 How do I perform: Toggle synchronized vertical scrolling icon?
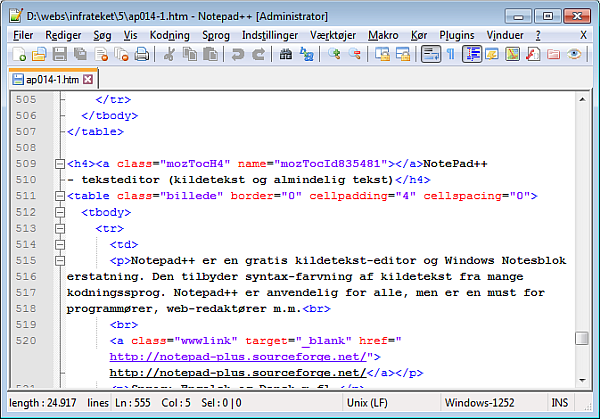tap(382, 54)
